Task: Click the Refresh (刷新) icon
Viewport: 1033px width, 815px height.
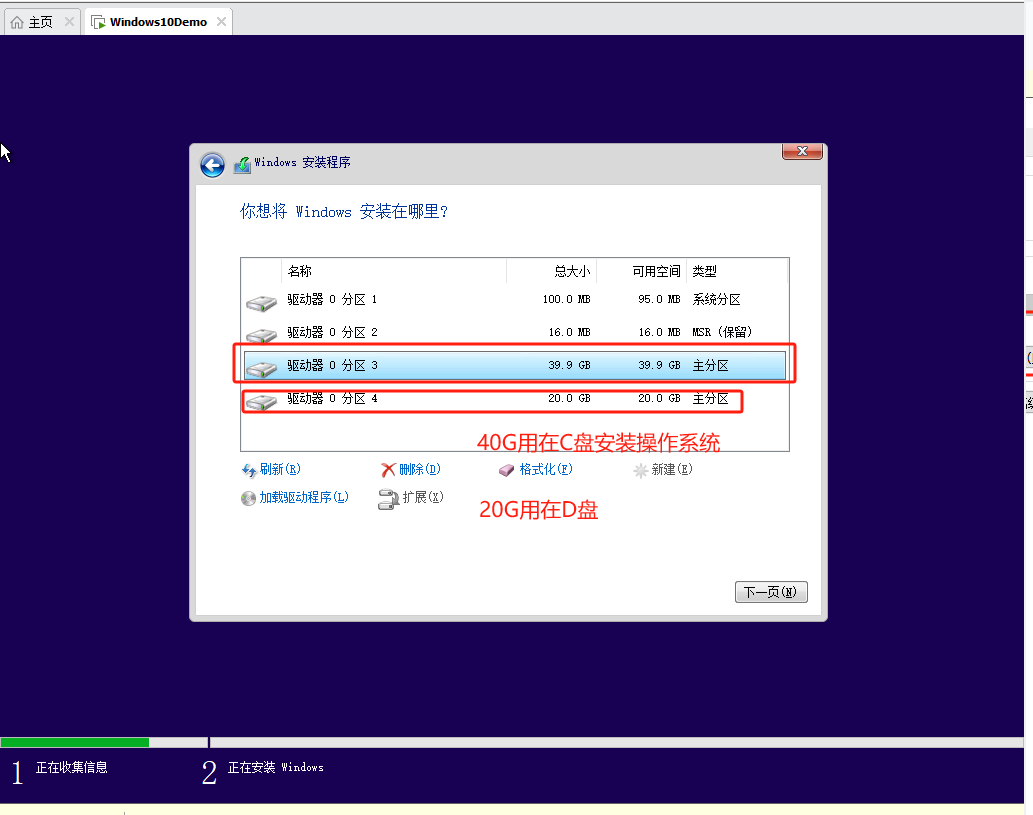Action: coord(249,470)
